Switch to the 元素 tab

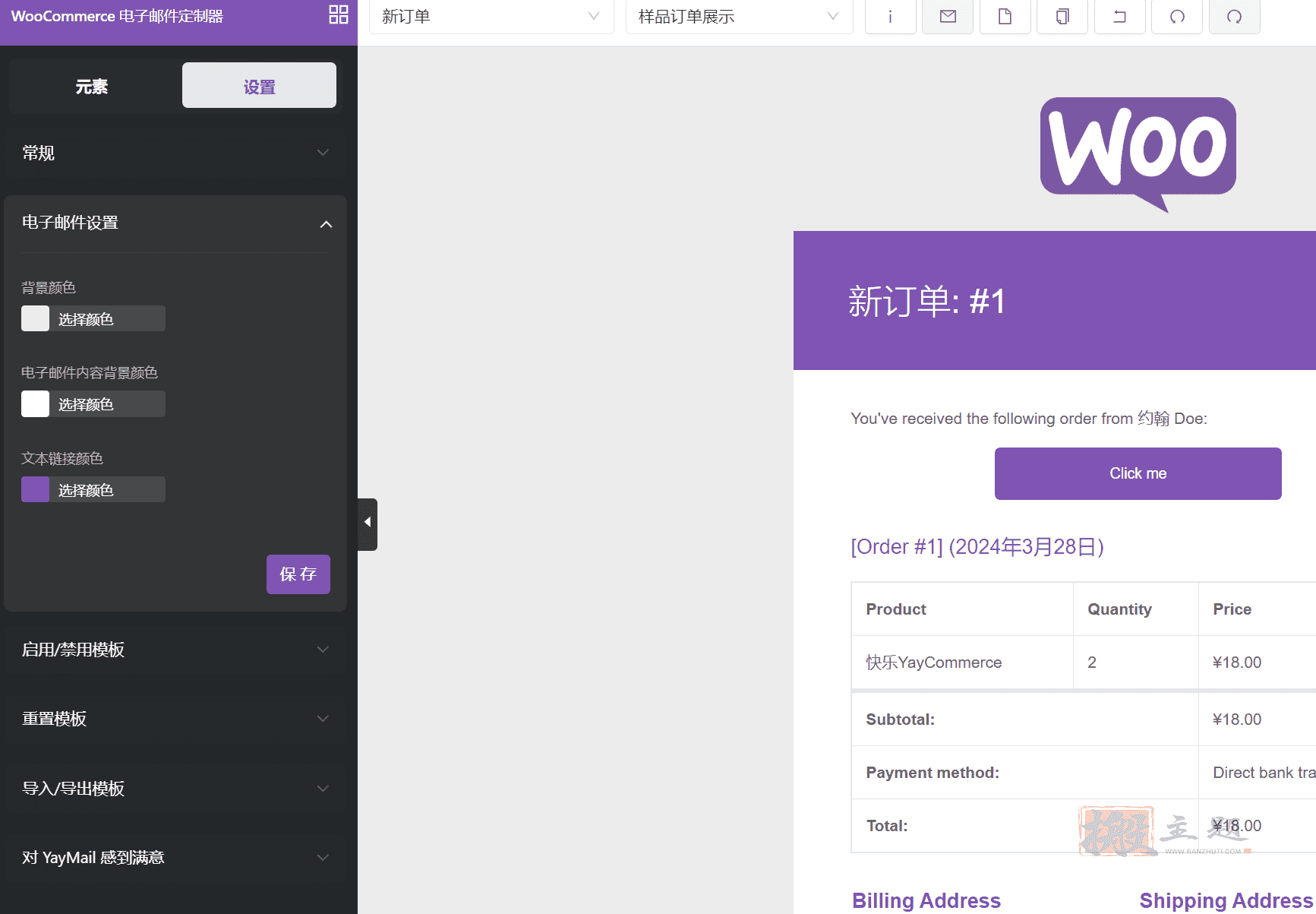click(x=92, y=87)
